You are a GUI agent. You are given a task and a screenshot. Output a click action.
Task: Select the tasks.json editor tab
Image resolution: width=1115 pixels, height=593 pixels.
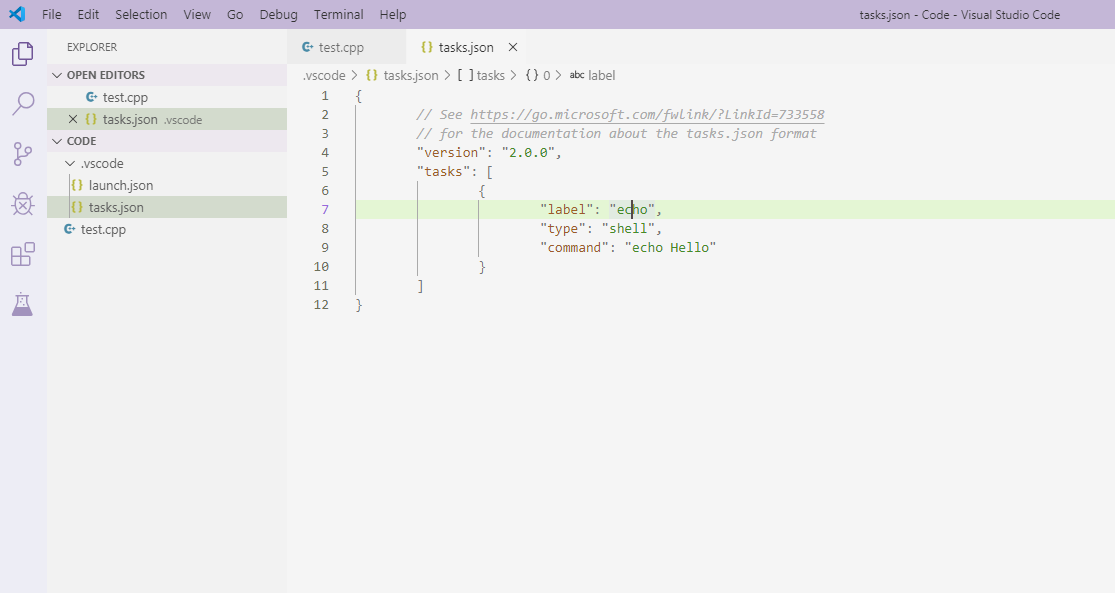[x=466, y=47]
